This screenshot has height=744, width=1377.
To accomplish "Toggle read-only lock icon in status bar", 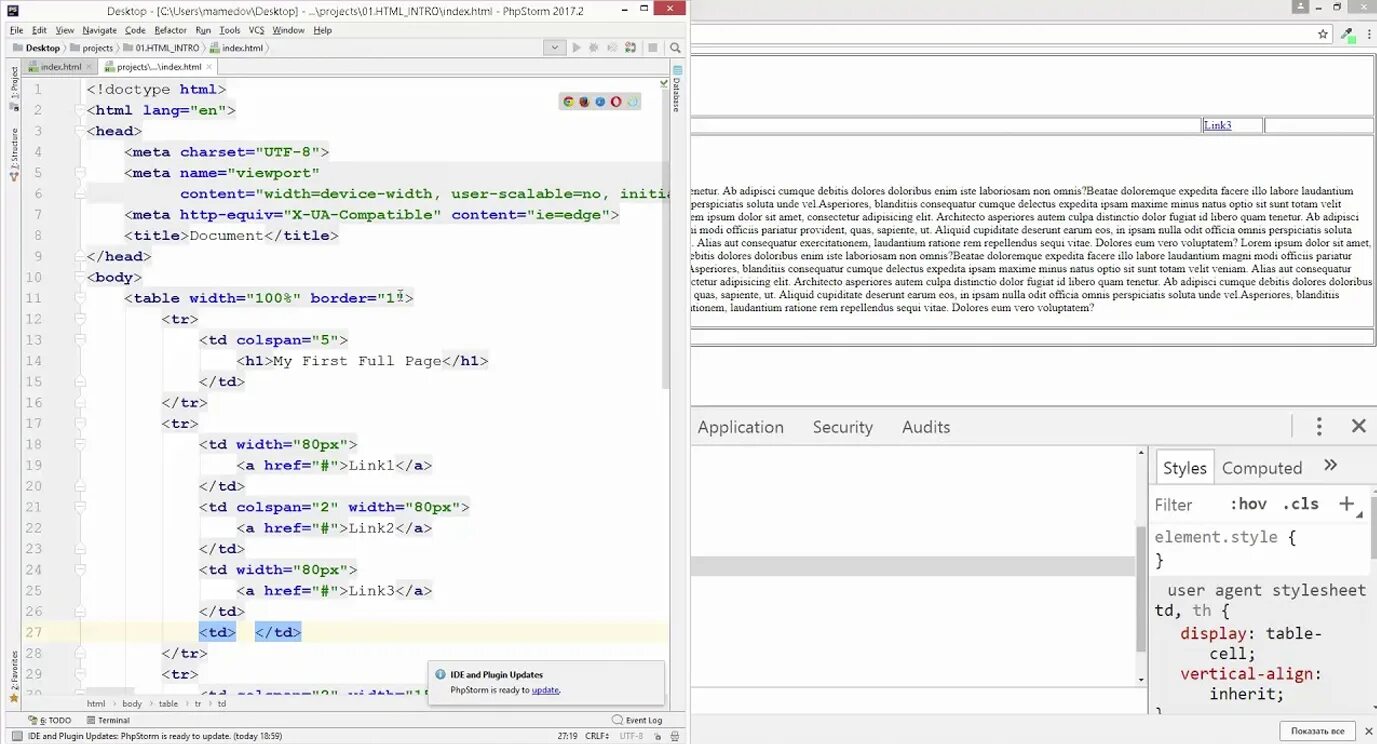I will click(658, 736).
